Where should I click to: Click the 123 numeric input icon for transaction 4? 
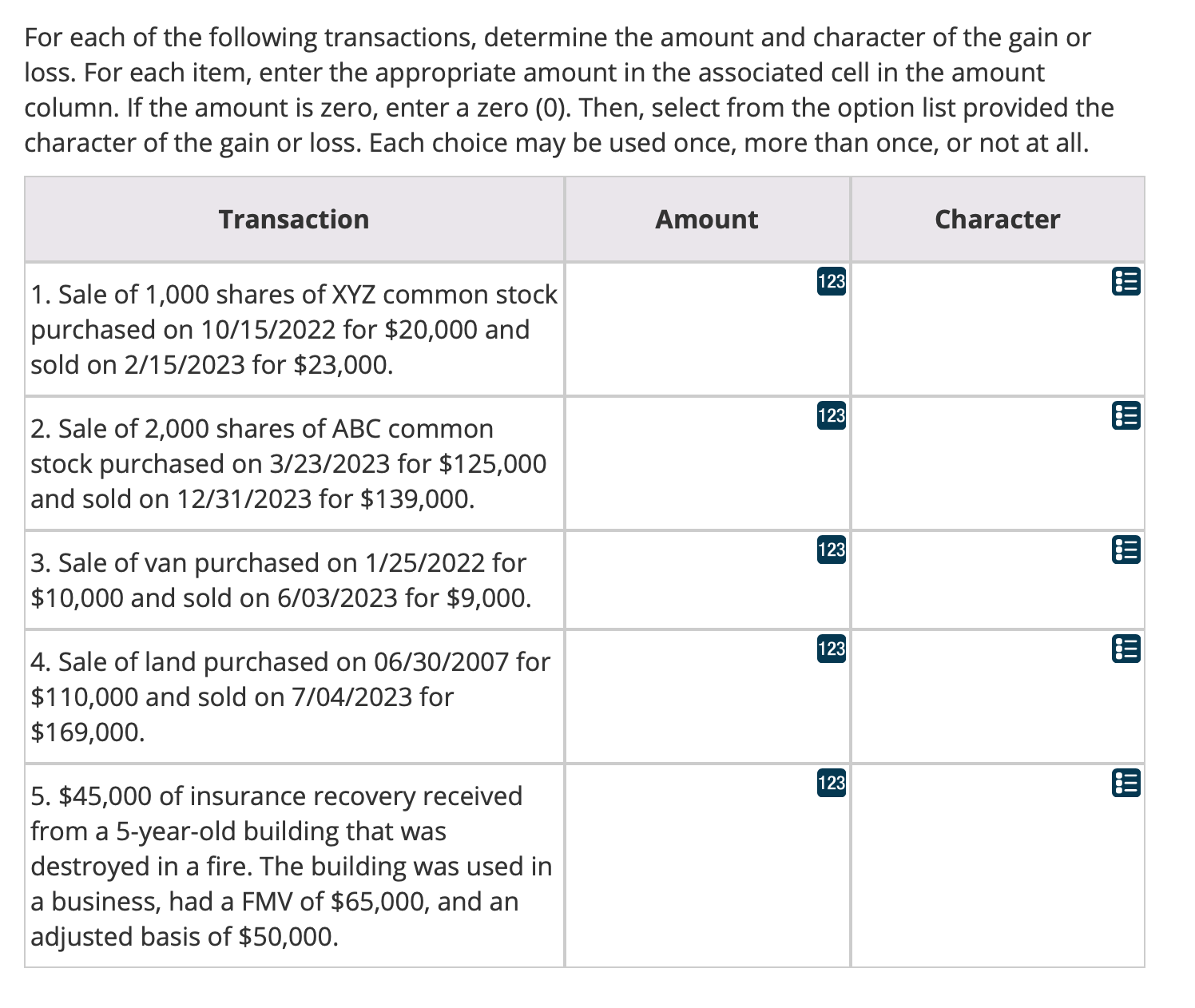coord(832,650)
